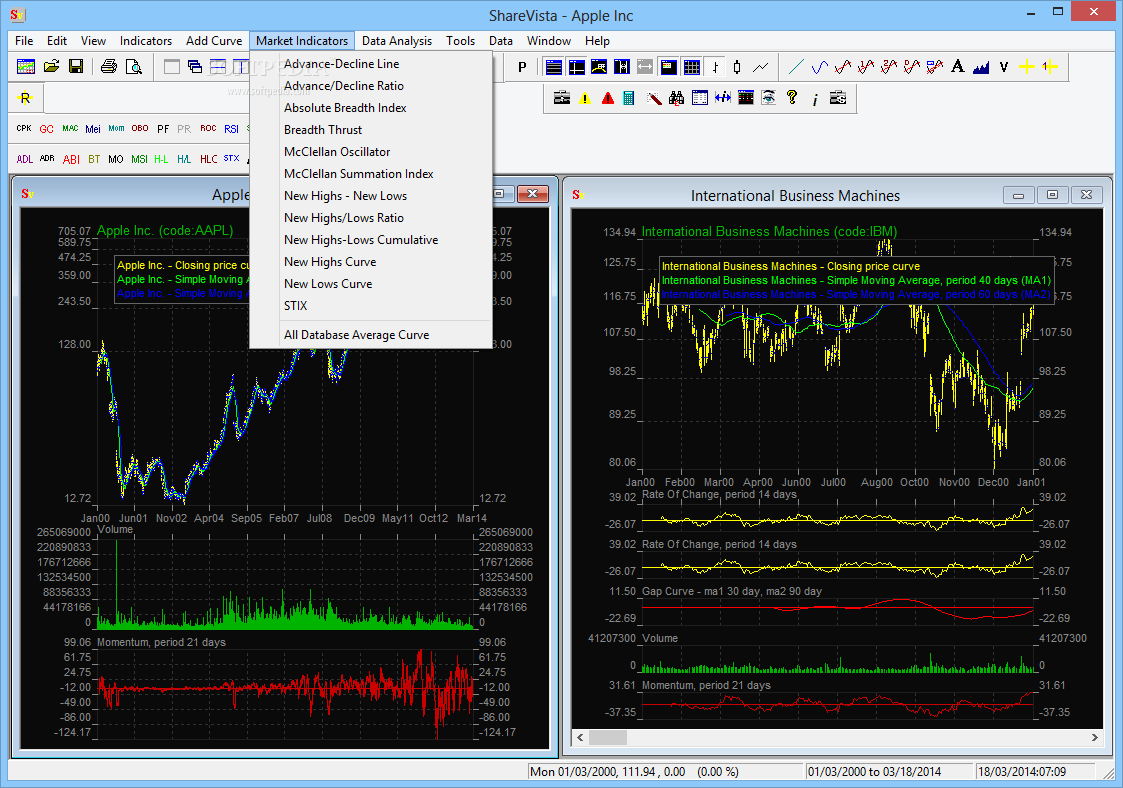Click the yellow question mark help icon
This screenshot has width=1123, height=788.
pyautogui.click(x=792, y=98)
